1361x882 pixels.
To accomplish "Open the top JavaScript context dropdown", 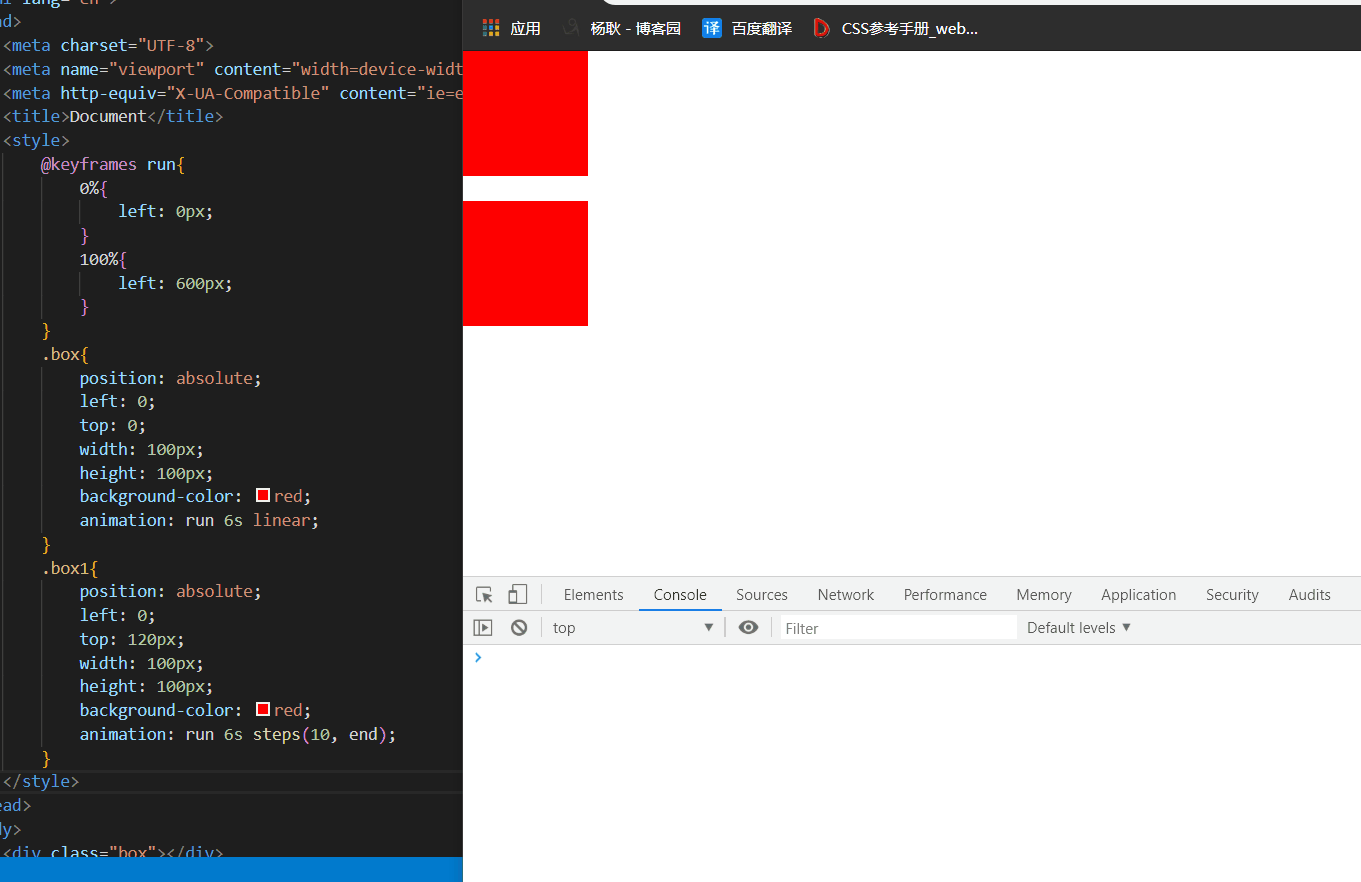I will point(632,628).
